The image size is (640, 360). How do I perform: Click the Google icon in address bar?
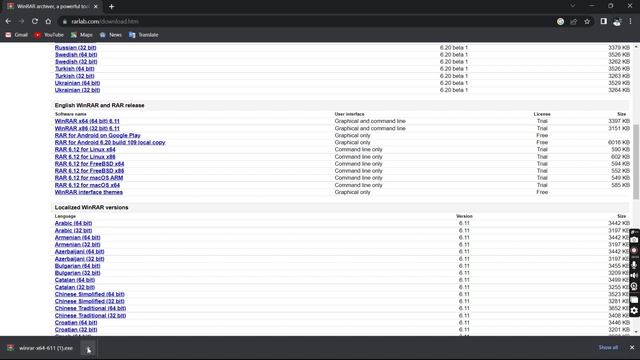point(560,21)
